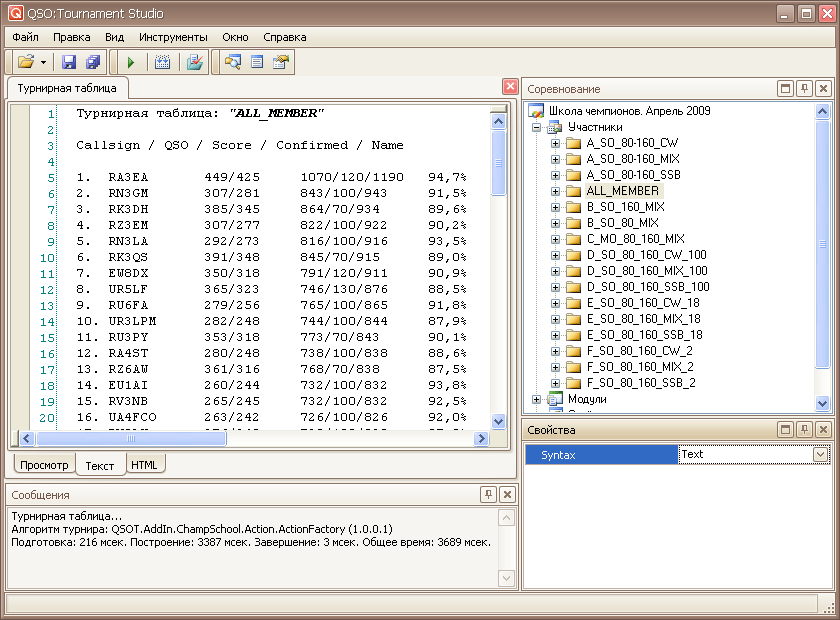Expand the Модули tree node
The image size is (840, 620).
click(537, 399)
